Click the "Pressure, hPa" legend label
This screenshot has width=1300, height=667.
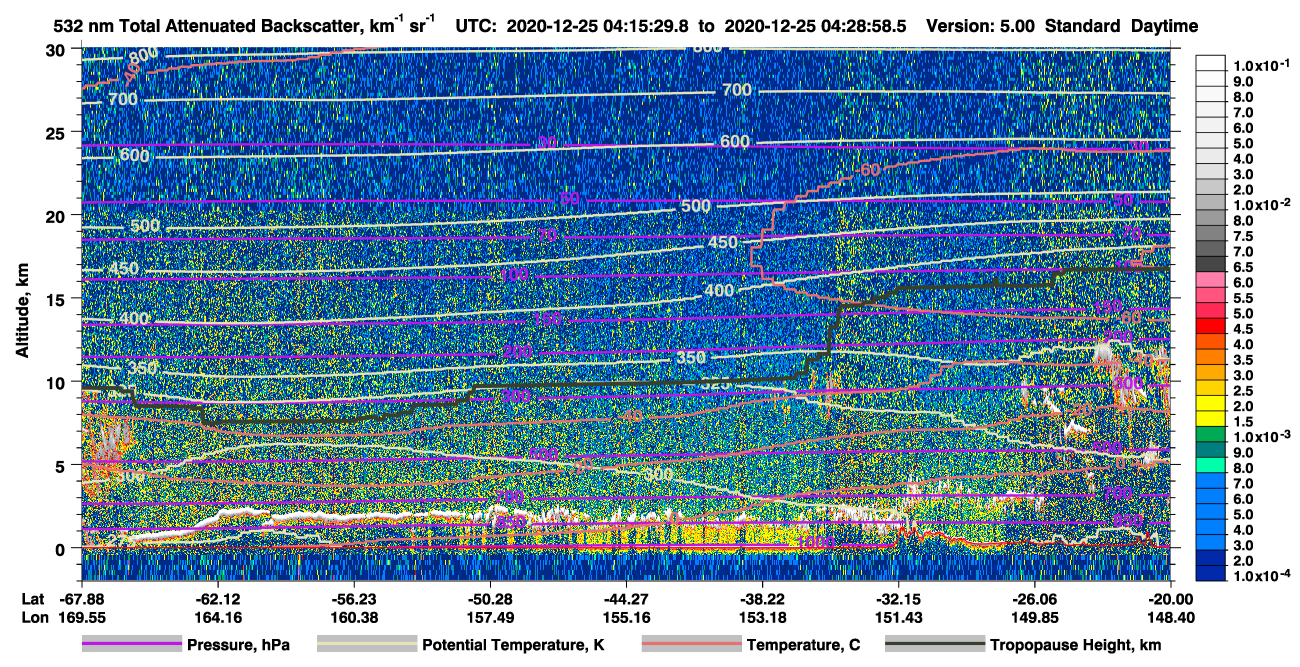tap(237, 645)
